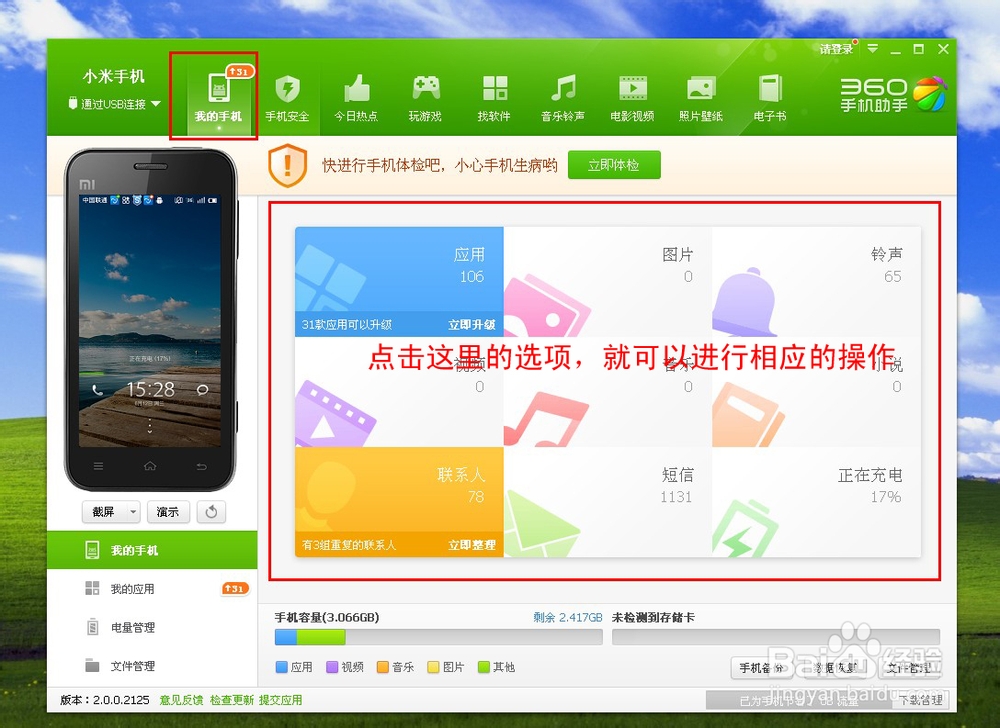Open 音乐铃声 music note icon

click(563, 97)
